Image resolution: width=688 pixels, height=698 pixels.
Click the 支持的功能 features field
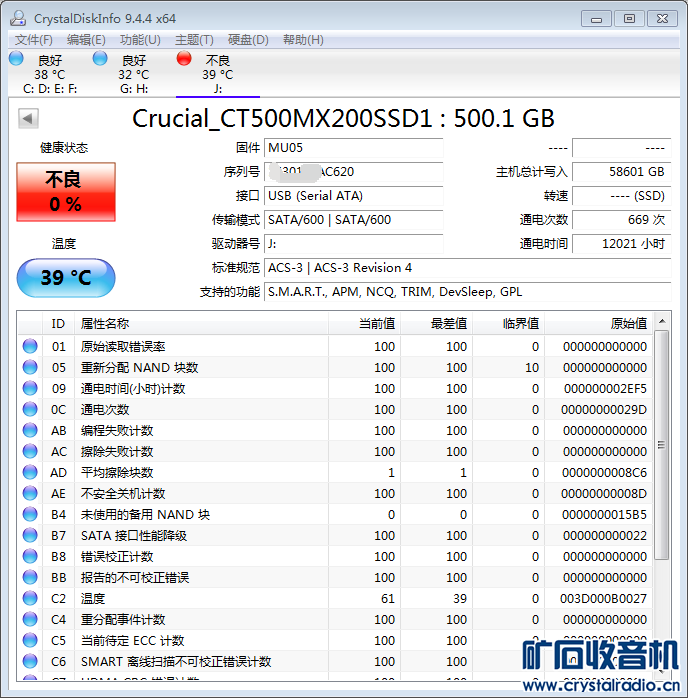pos(468,292)
